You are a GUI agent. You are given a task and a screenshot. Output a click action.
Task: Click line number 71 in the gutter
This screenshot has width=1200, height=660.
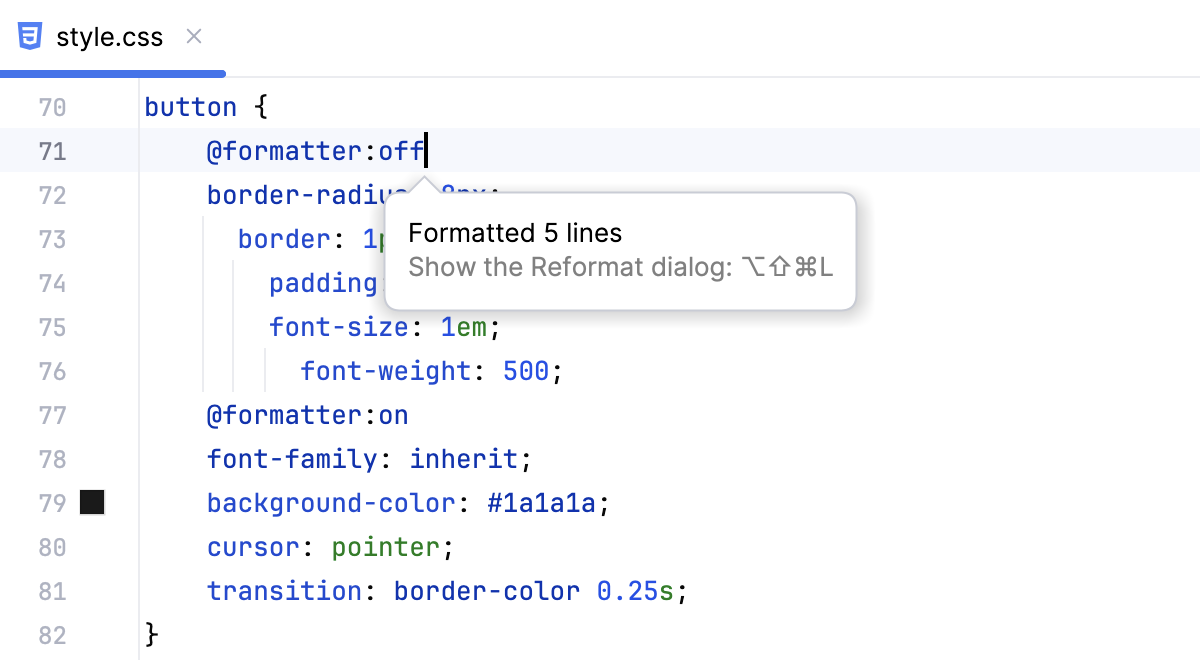click(x=52, y=150)
